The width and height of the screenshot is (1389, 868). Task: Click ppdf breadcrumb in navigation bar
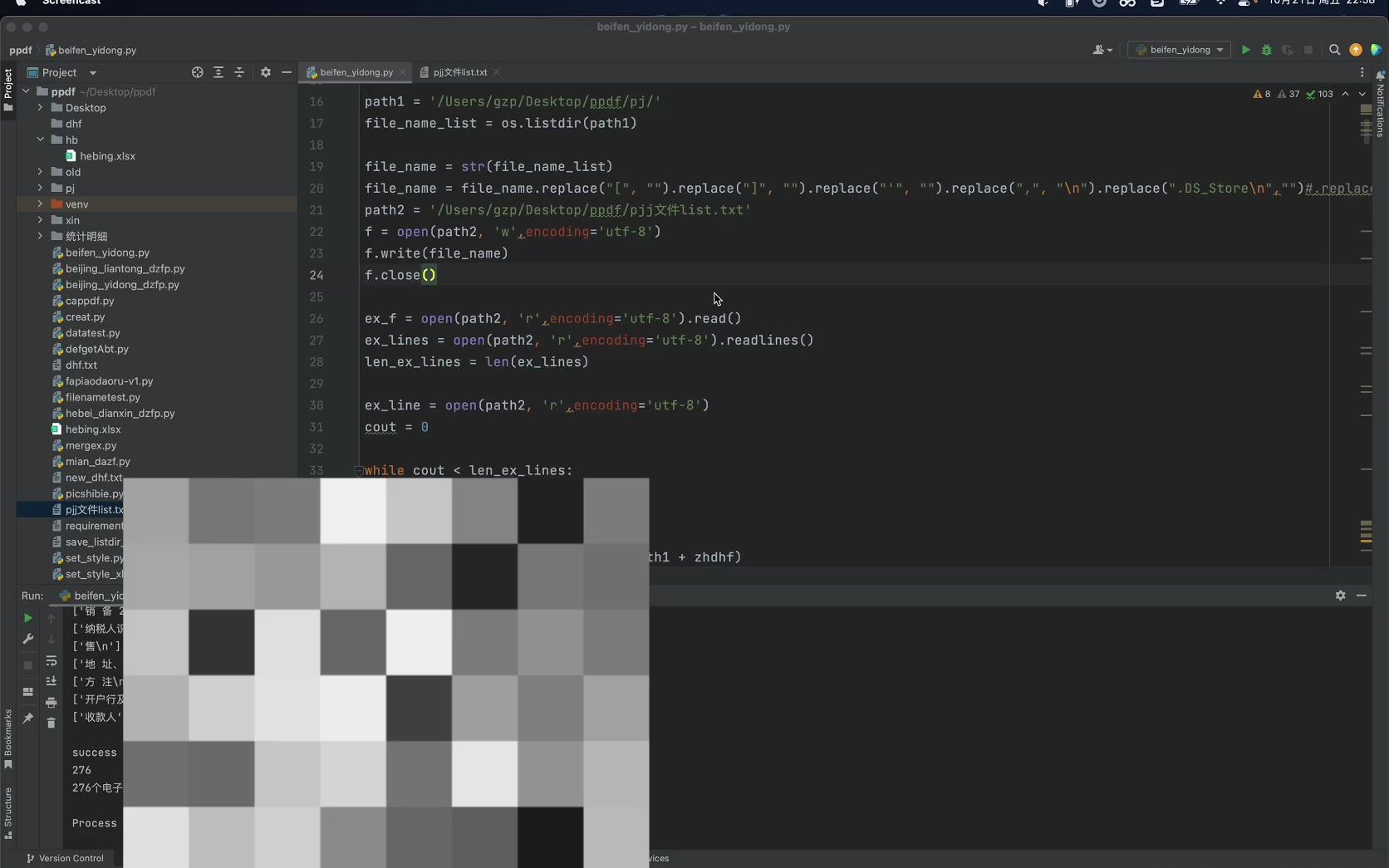(x=21, y=50)
